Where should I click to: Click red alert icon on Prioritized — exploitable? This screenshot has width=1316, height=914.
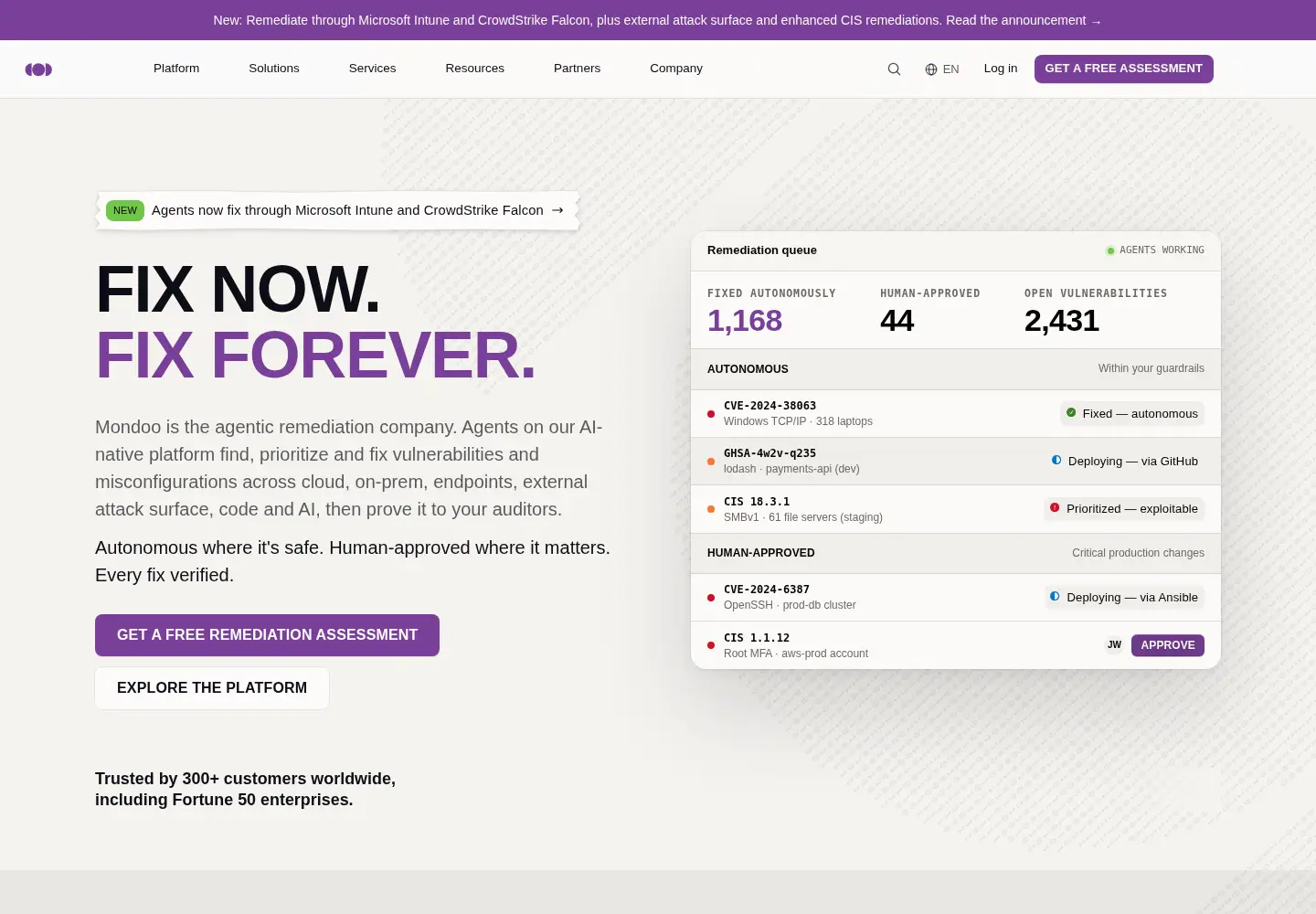point(1055,508)
